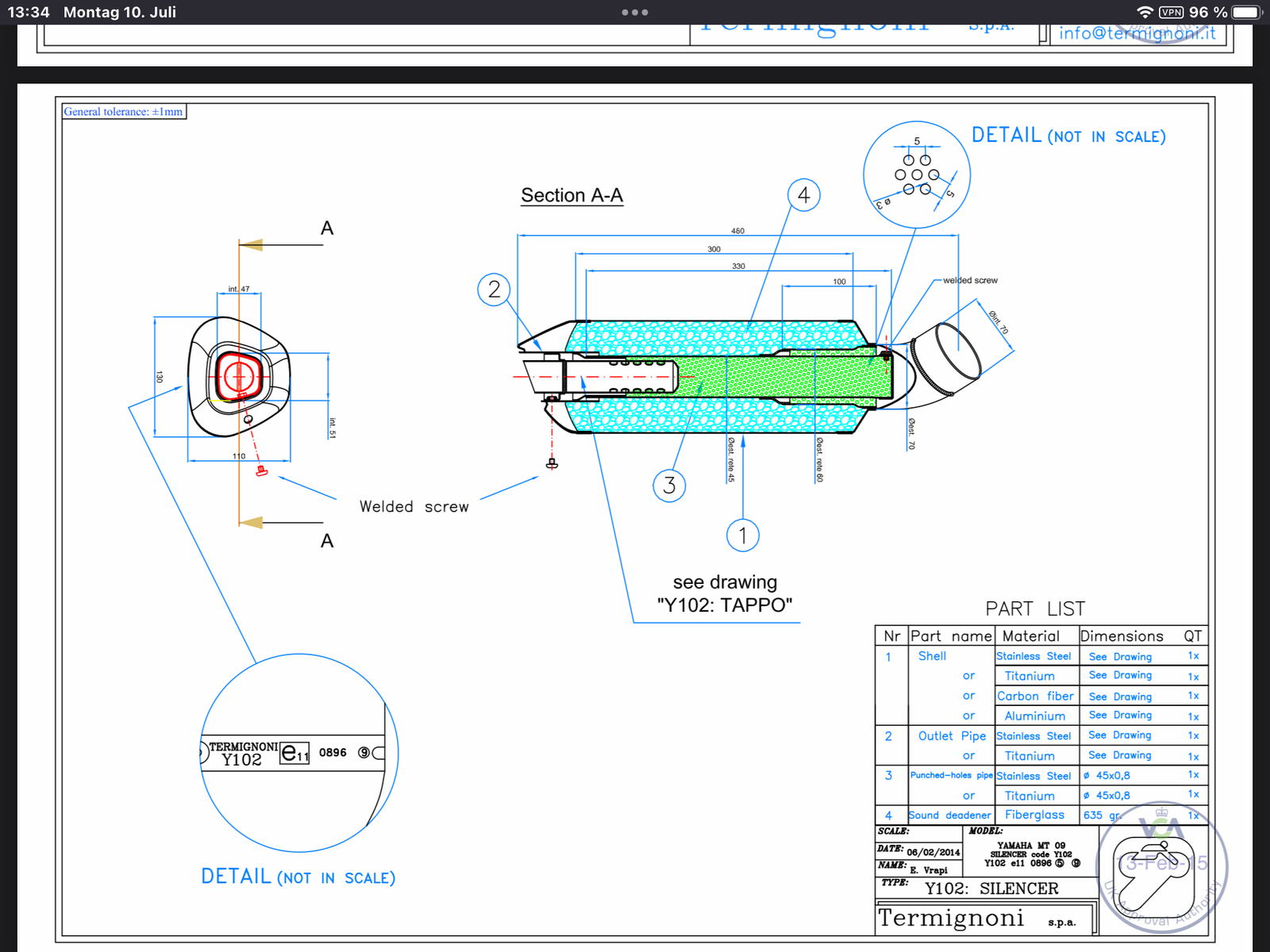The width and height of the screenshot is (1270, 952).
Task: Click the 'Section A-A' underlined heading
Action: (571, 196)
